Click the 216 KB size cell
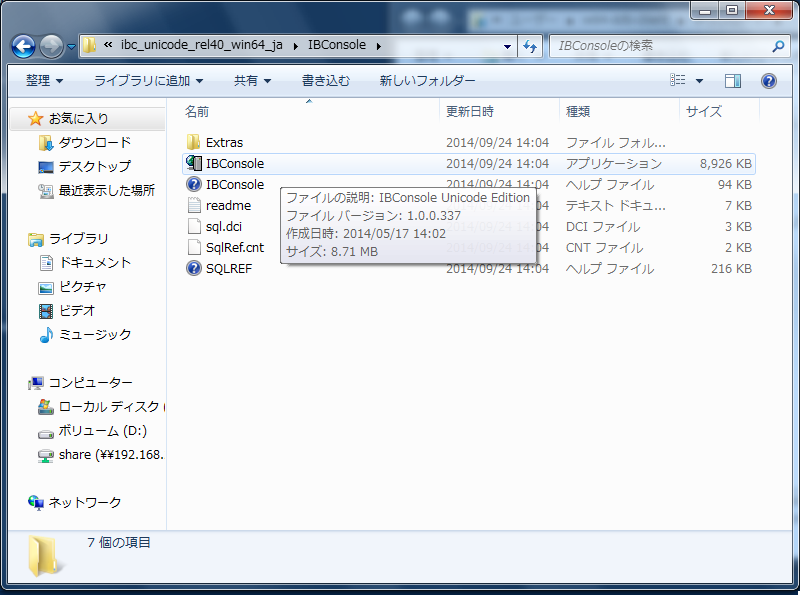This screenshot has height=595, width=800. 731,268
